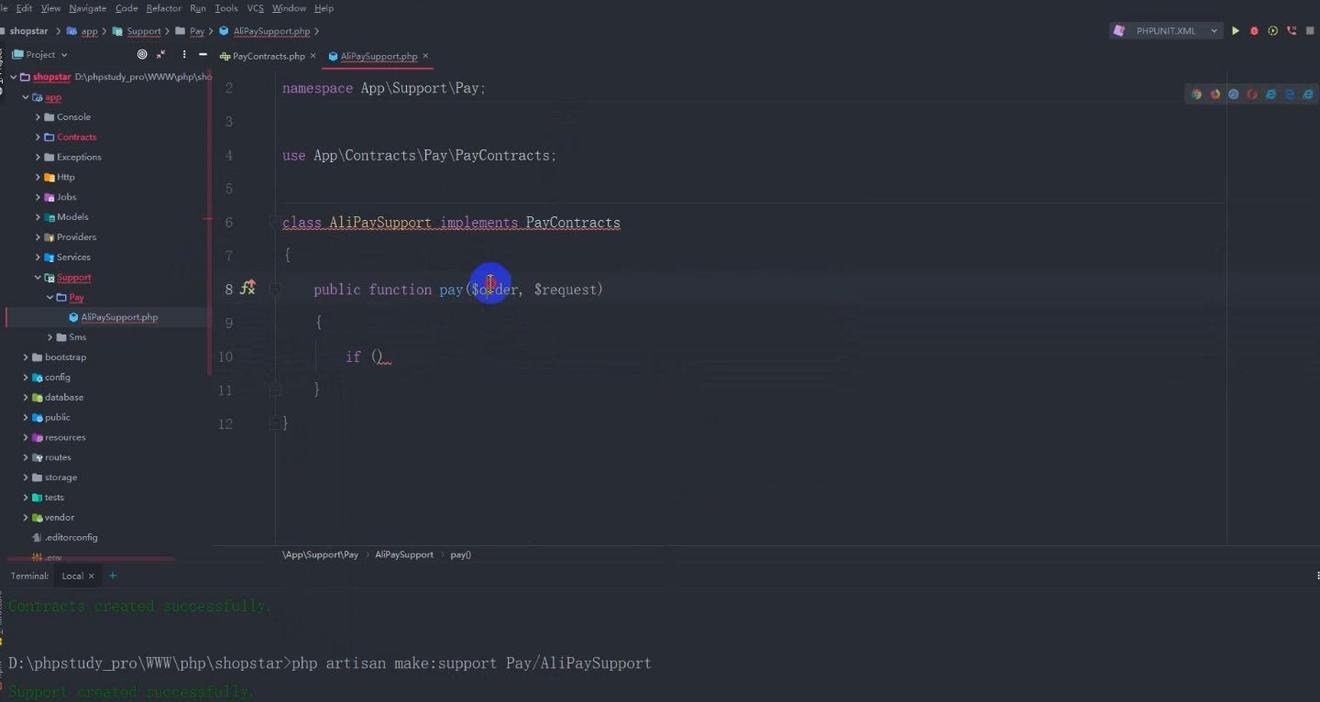Viewport: 1320px width, 702px height.
Task: Click the locate-opened-file target icon
Action: [x=142, y=55]
